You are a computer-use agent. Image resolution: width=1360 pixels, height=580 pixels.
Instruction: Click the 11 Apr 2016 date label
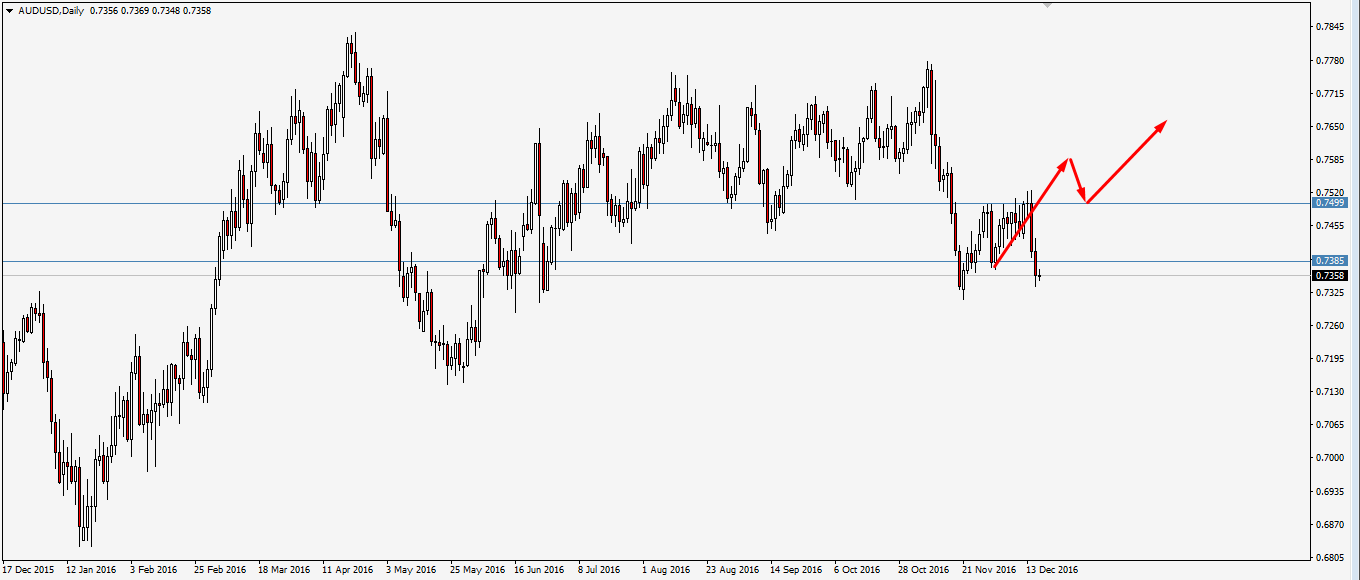(347, 570)
